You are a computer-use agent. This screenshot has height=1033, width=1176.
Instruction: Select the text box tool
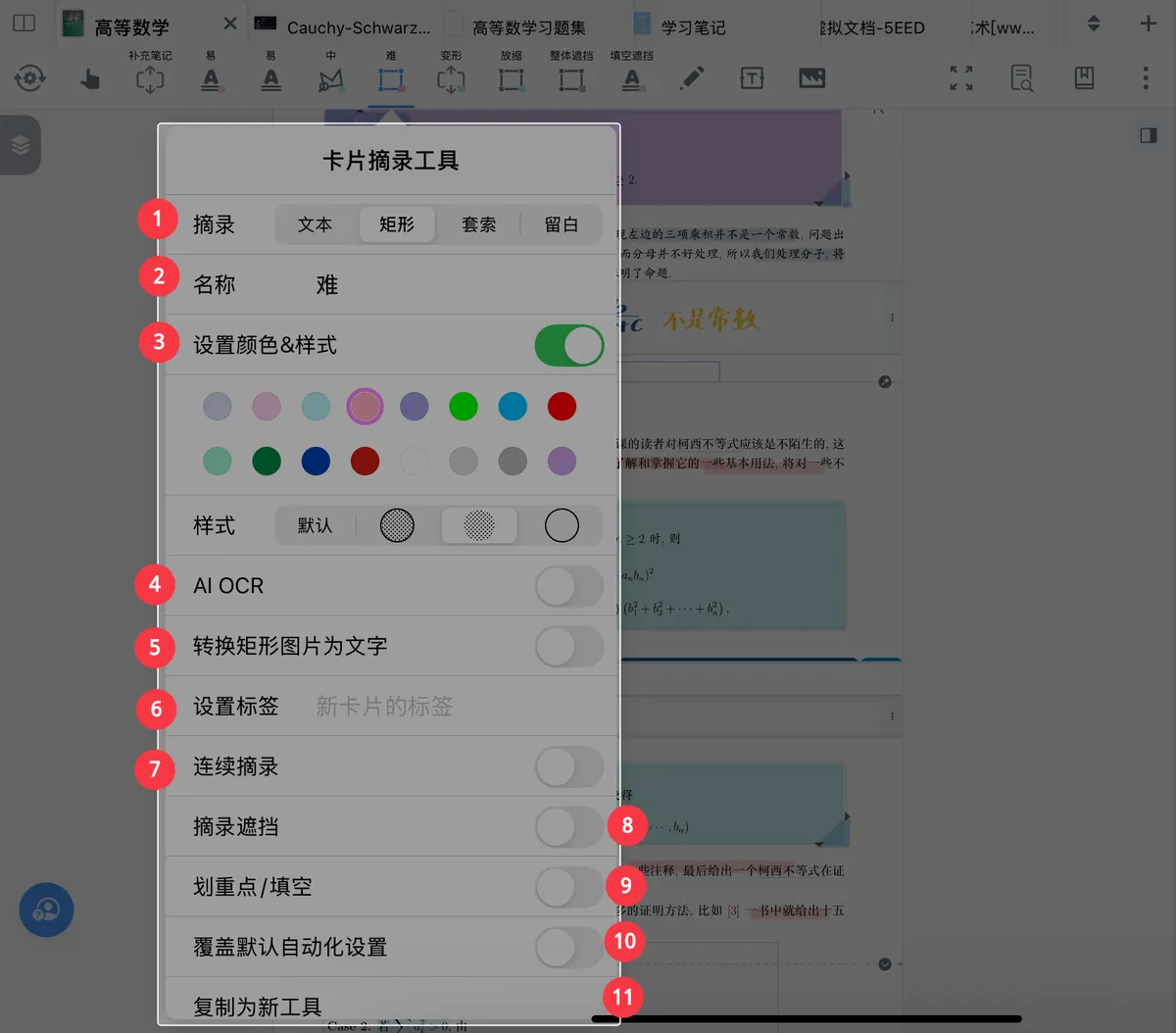[x=752, y=78]
